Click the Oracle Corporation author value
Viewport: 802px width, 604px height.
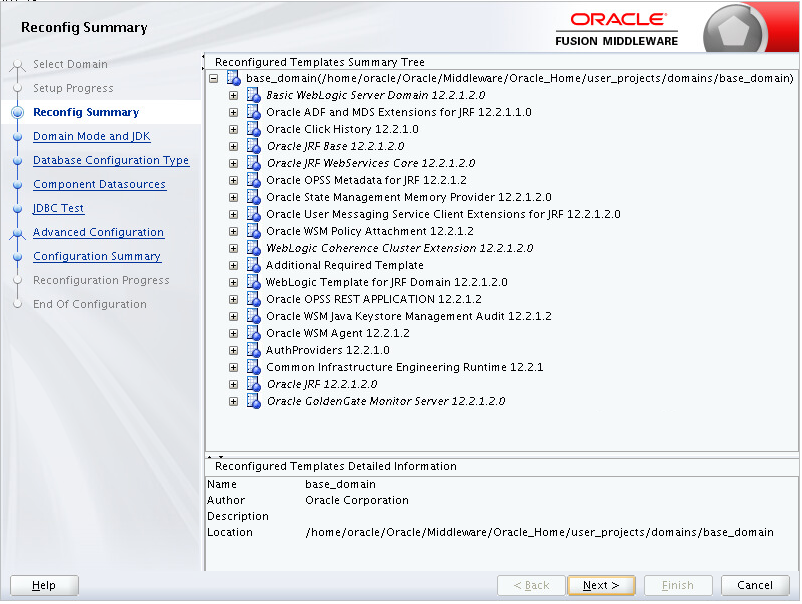click(357, 500)
